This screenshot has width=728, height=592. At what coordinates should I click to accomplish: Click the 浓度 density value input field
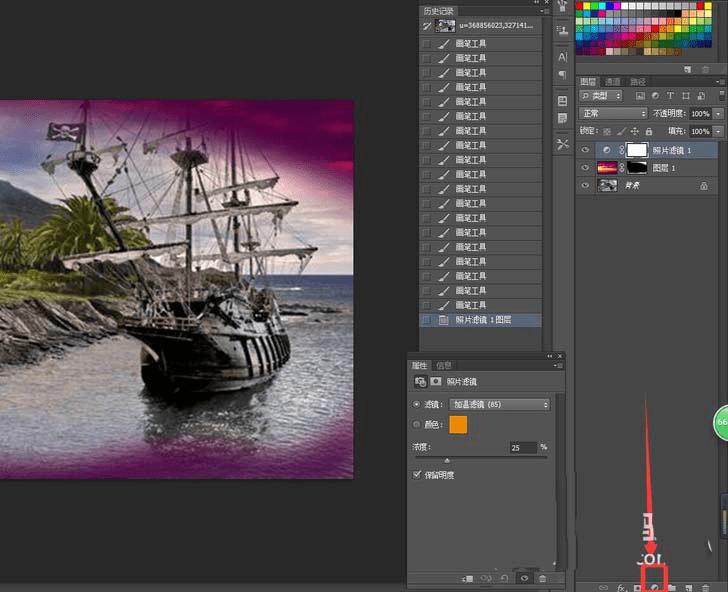[x=522, y=448]
